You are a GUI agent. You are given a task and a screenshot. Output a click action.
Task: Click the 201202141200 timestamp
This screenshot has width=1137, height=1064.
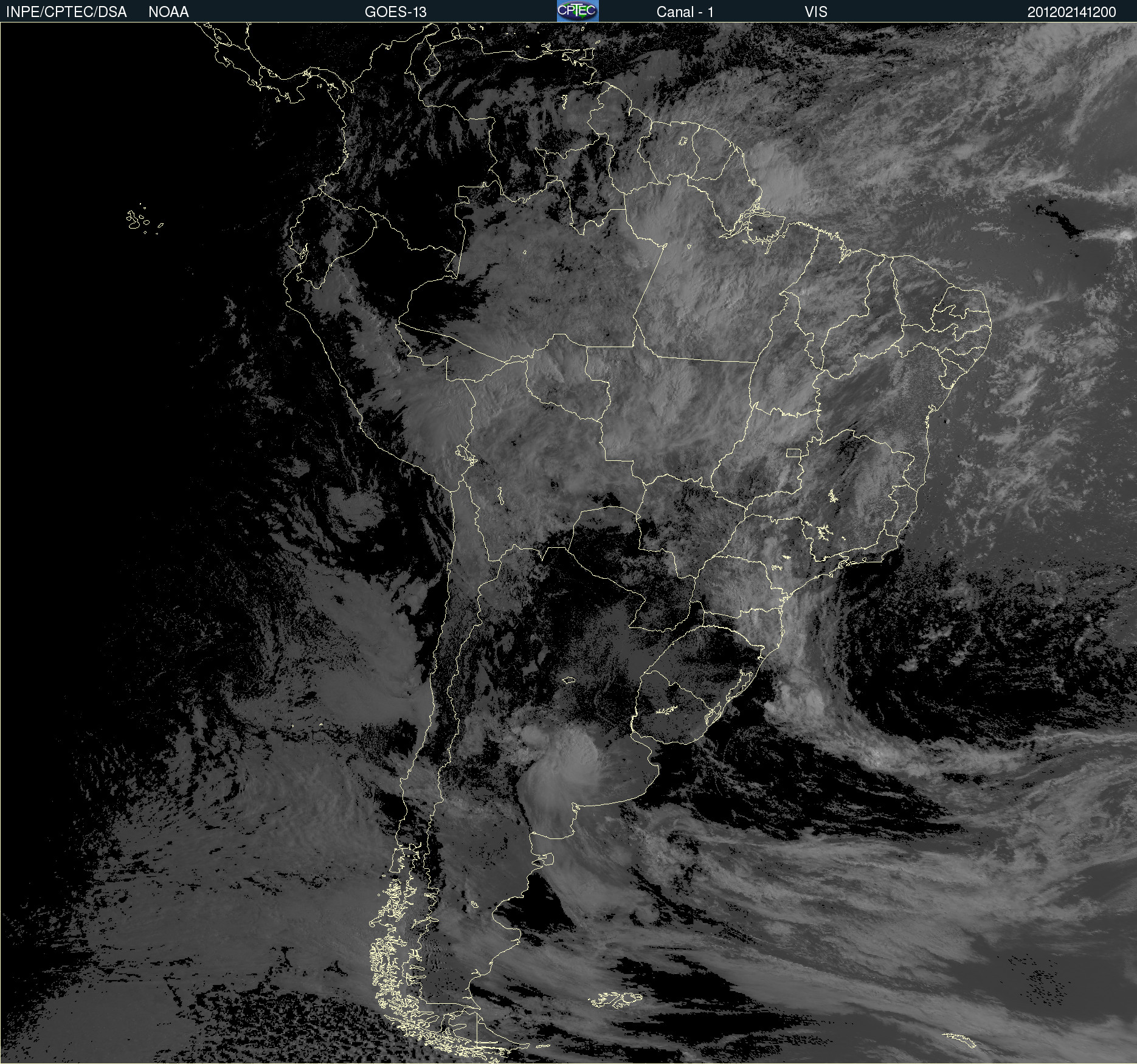[x=1071, y=12]
